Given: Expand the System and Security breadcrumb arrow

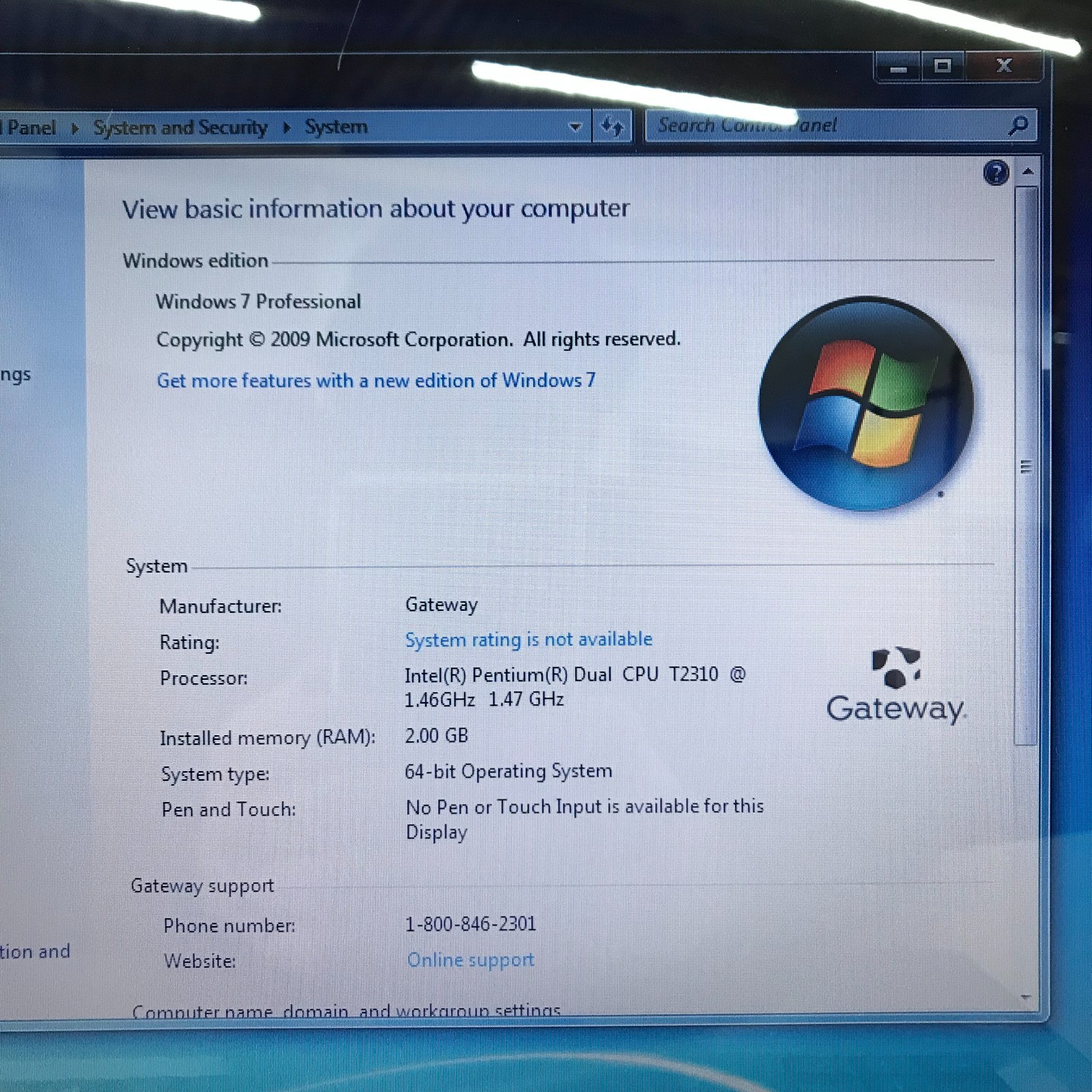Looking at the screenshot, I should 287,128.
